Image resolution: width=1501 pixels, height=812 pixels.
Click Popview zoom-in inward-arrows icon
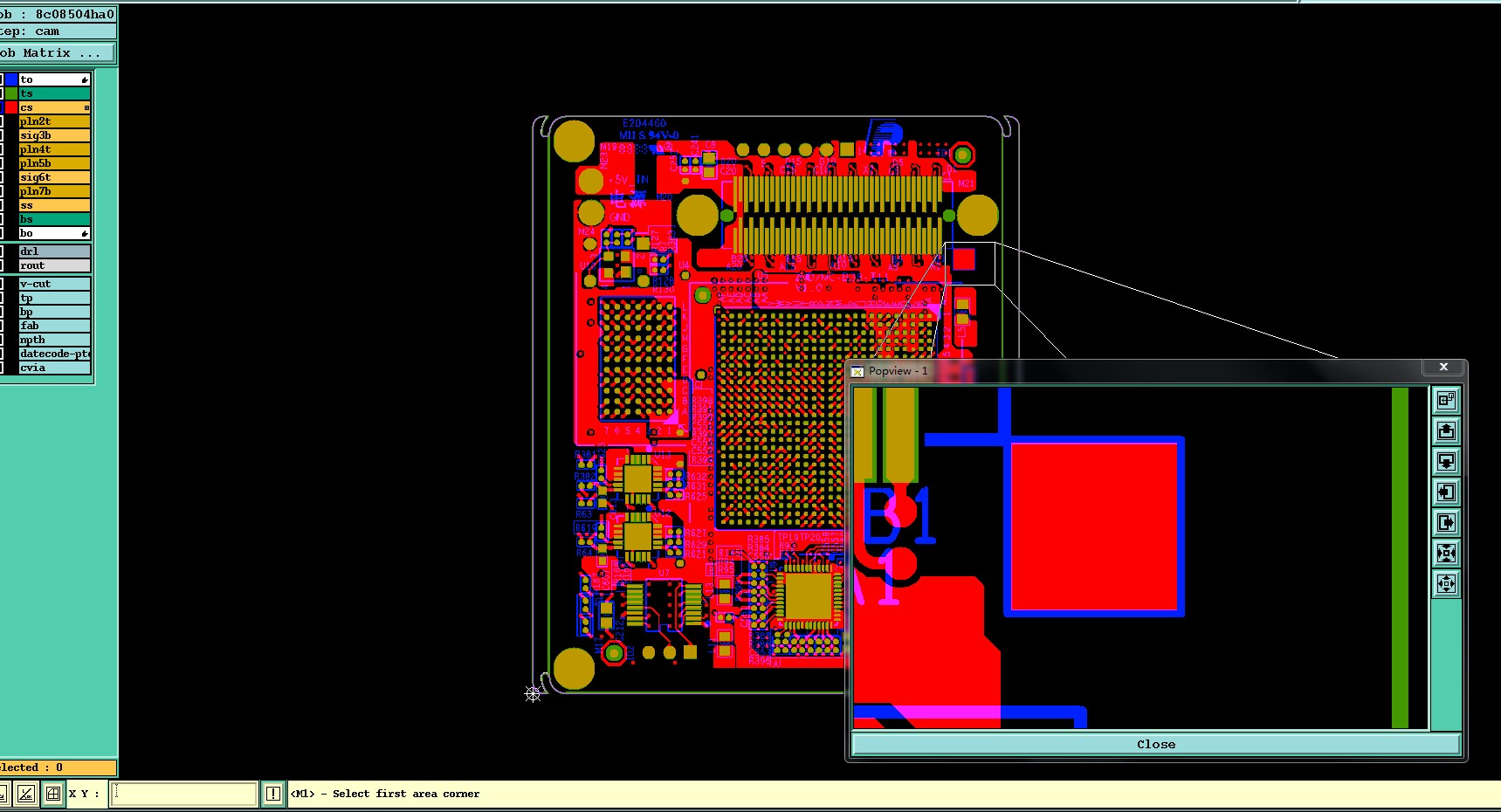pyautogui.click(x=1446, y=553)
